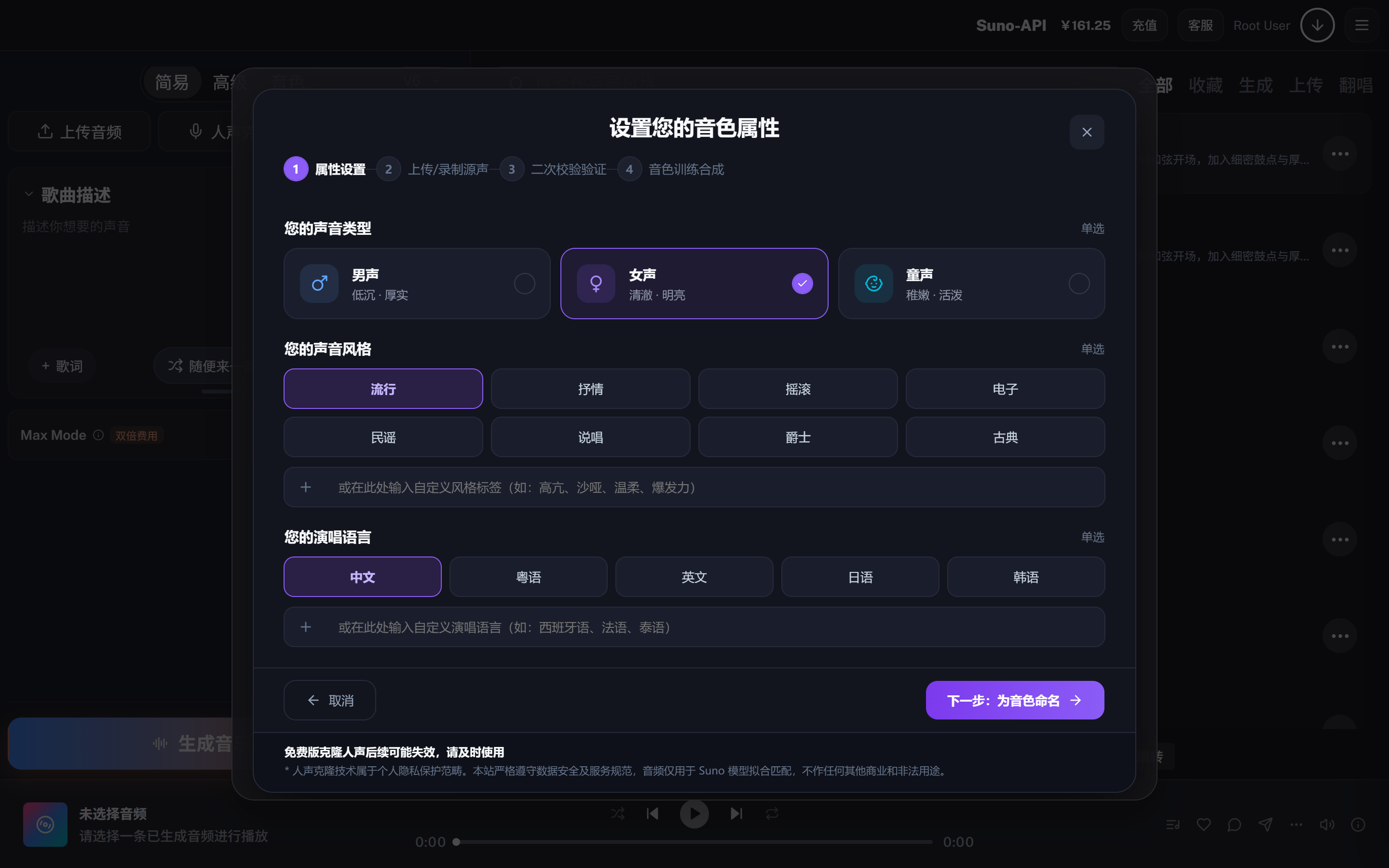Open the 生成 tab
Screen dimensions: 1389x868
(1255, 85)
